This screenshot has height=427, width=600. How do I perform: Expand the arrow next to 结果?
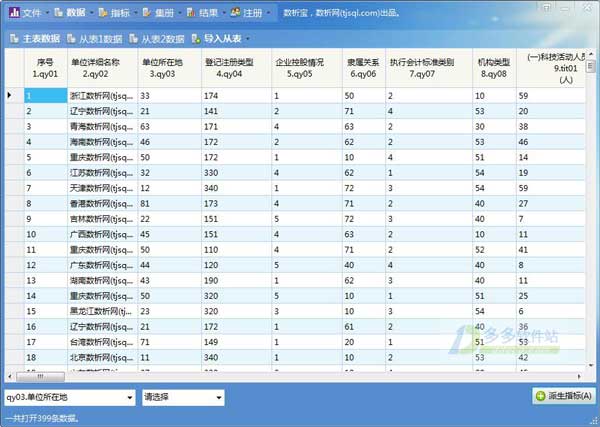pos(224,13)
